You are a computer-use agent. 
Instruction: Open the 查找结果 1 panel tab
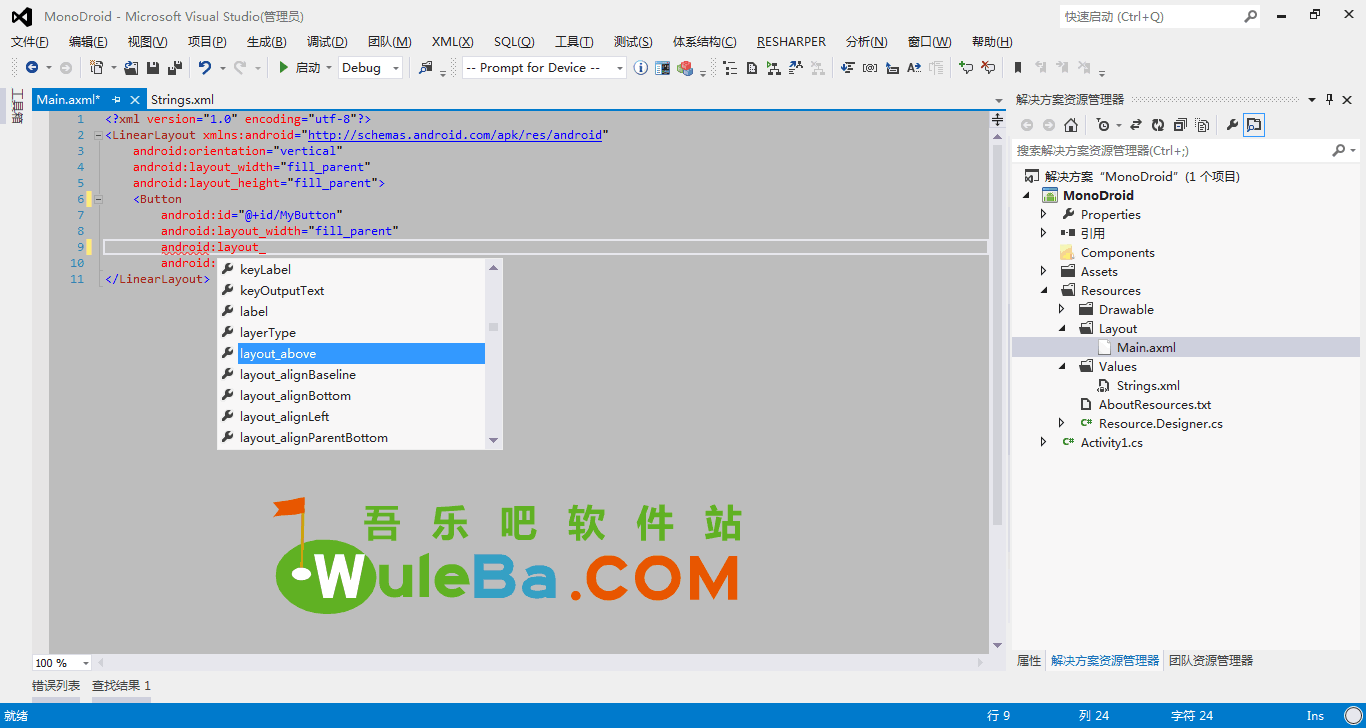click(x=122, y=685)
